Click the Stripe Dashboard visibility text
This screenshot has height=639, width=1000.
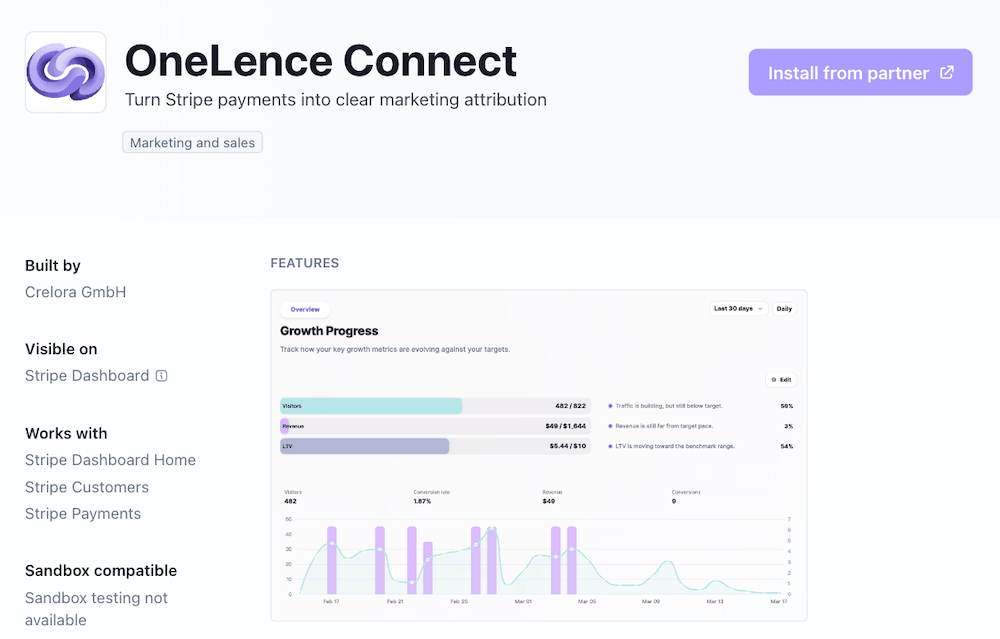[x=87, y=376]
